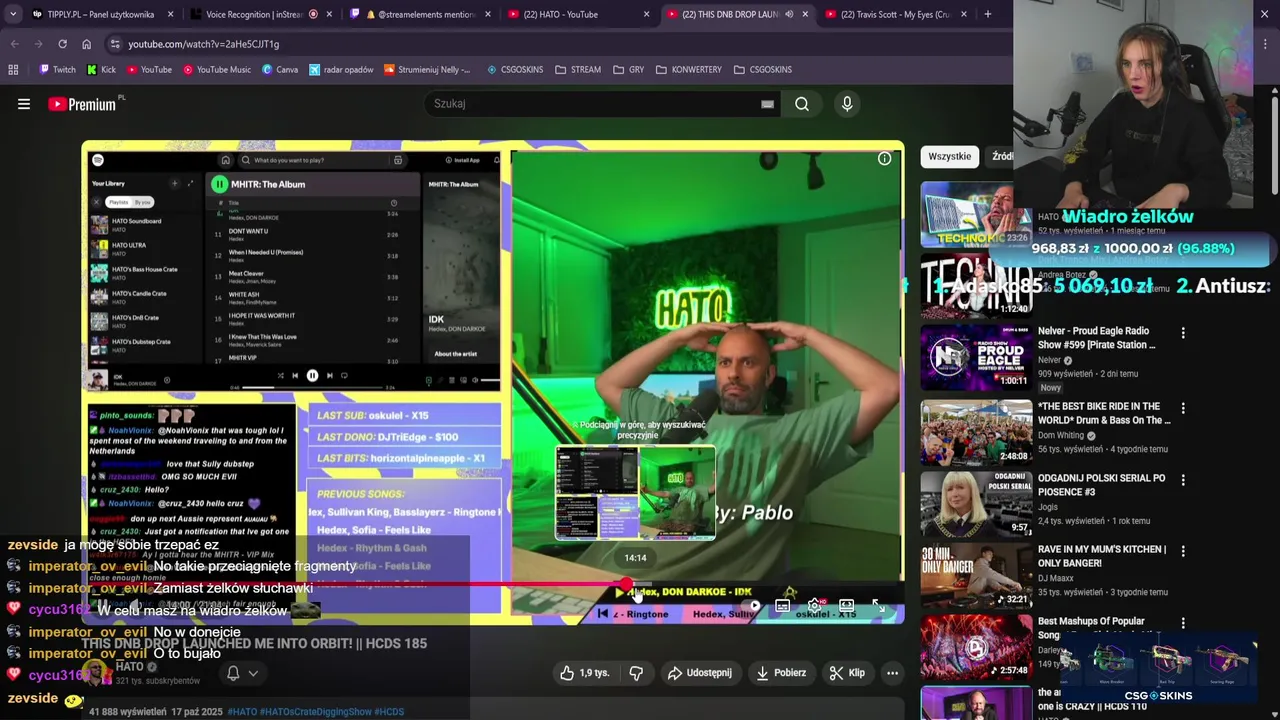Toggle subtitles in the video player
Screen dimensions: 1280x720
click(783, 606)
